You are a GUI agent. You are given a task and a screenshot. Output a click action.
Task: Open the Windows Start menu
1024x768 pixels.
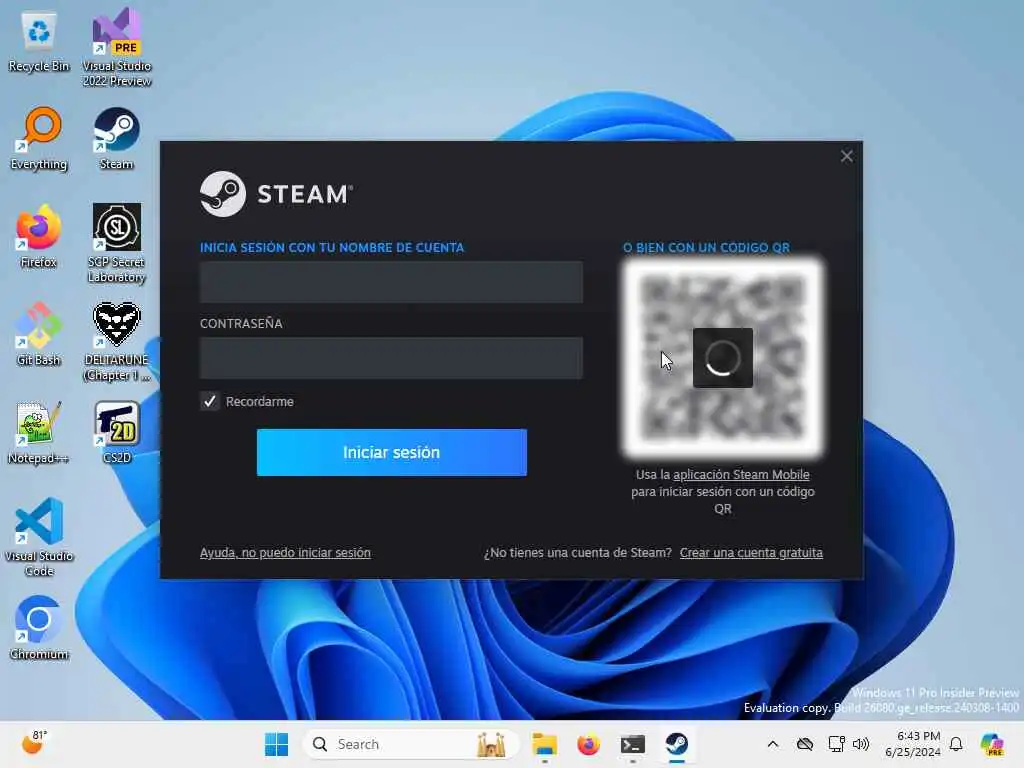pyautogui.click(x=276, y=744)
